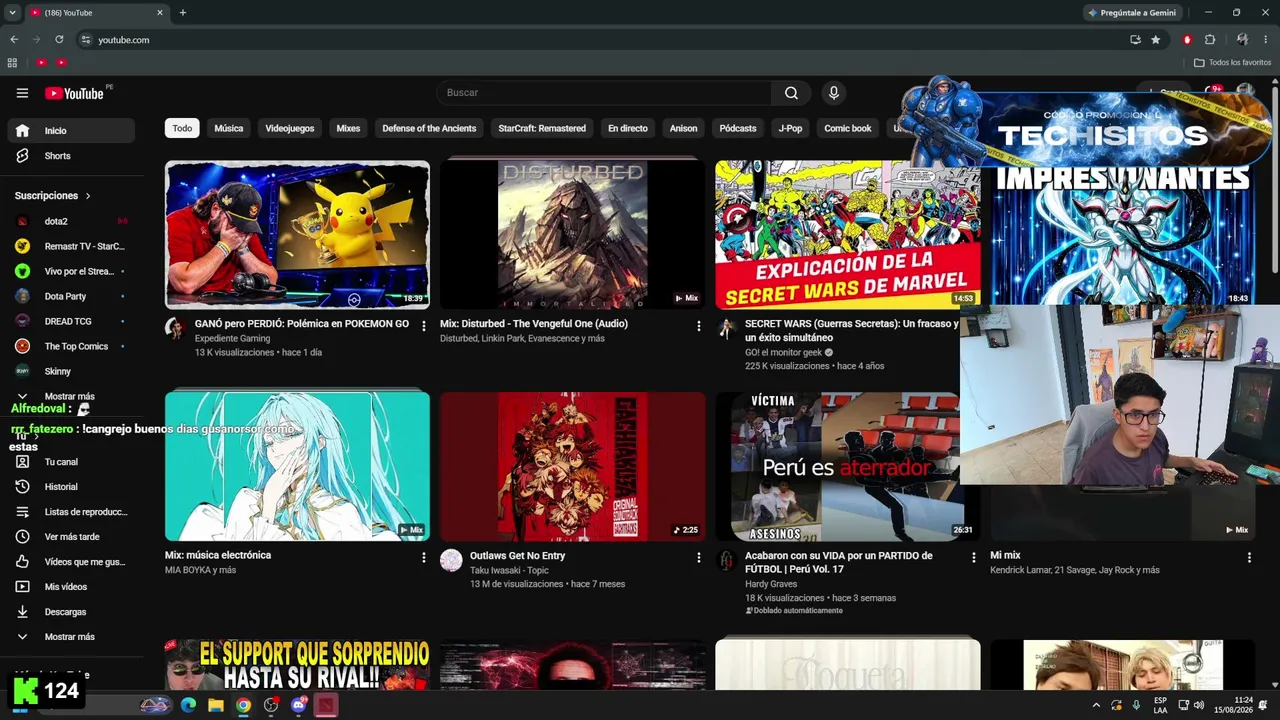Click the YouTube logo
The image size is (1280, 720).
[x=74, y=93]
